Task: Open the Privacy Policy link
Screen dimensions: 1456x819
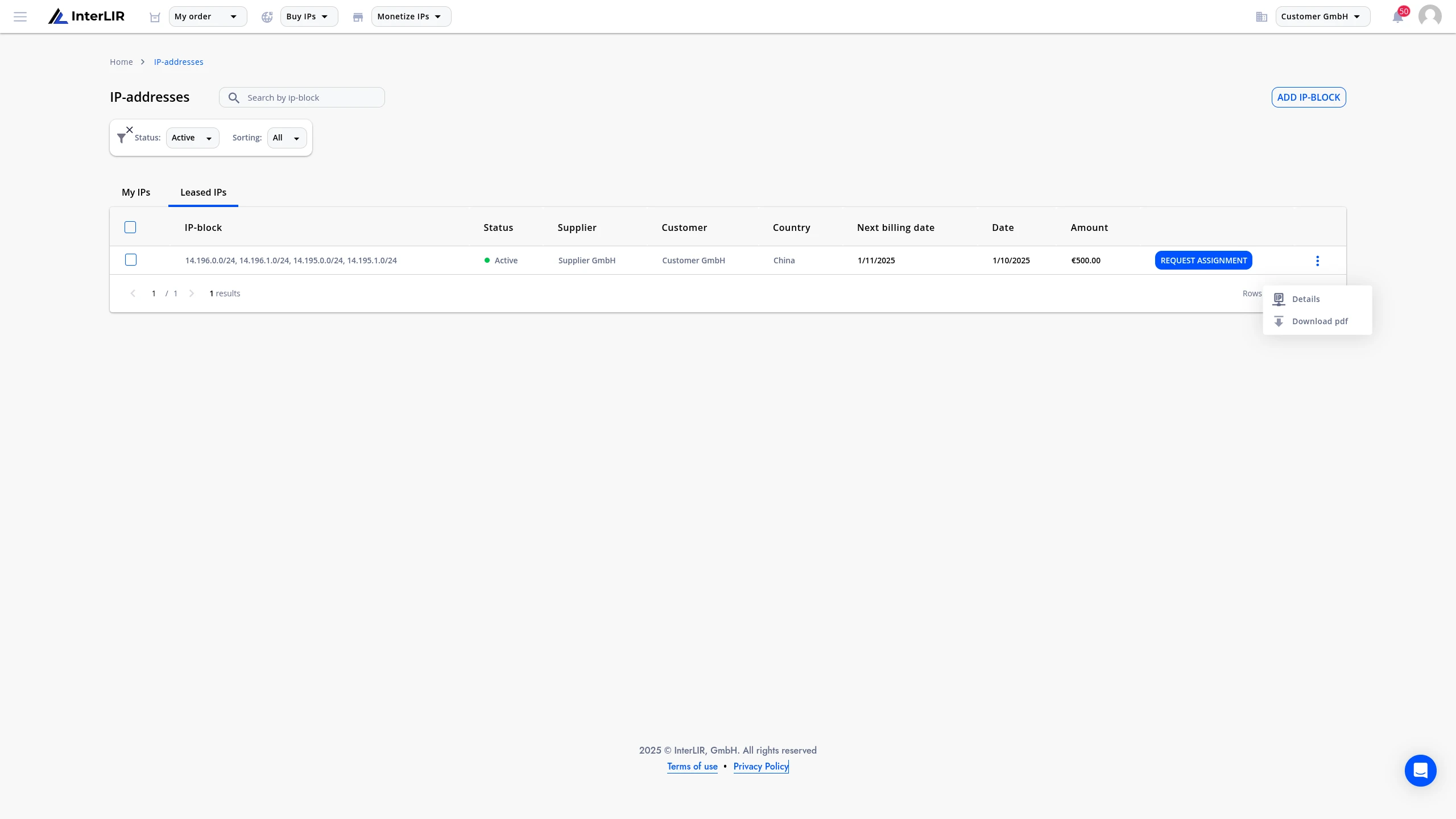Action: [761, 767]
